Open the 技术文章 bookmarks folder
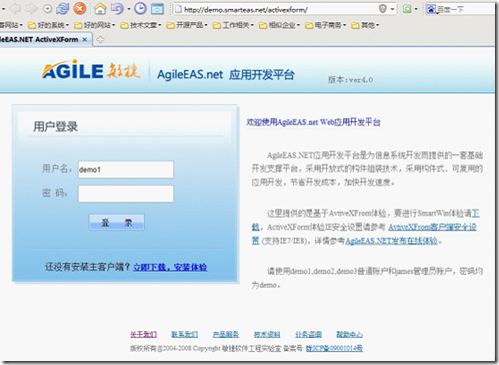Image resolution: width=499 pixels, height=365 pixels. tap(141, 25)
